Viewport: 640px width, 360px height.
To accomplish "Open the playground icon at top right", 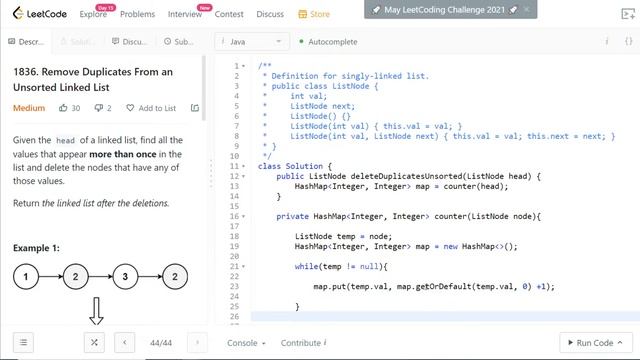I will (628, 14).
